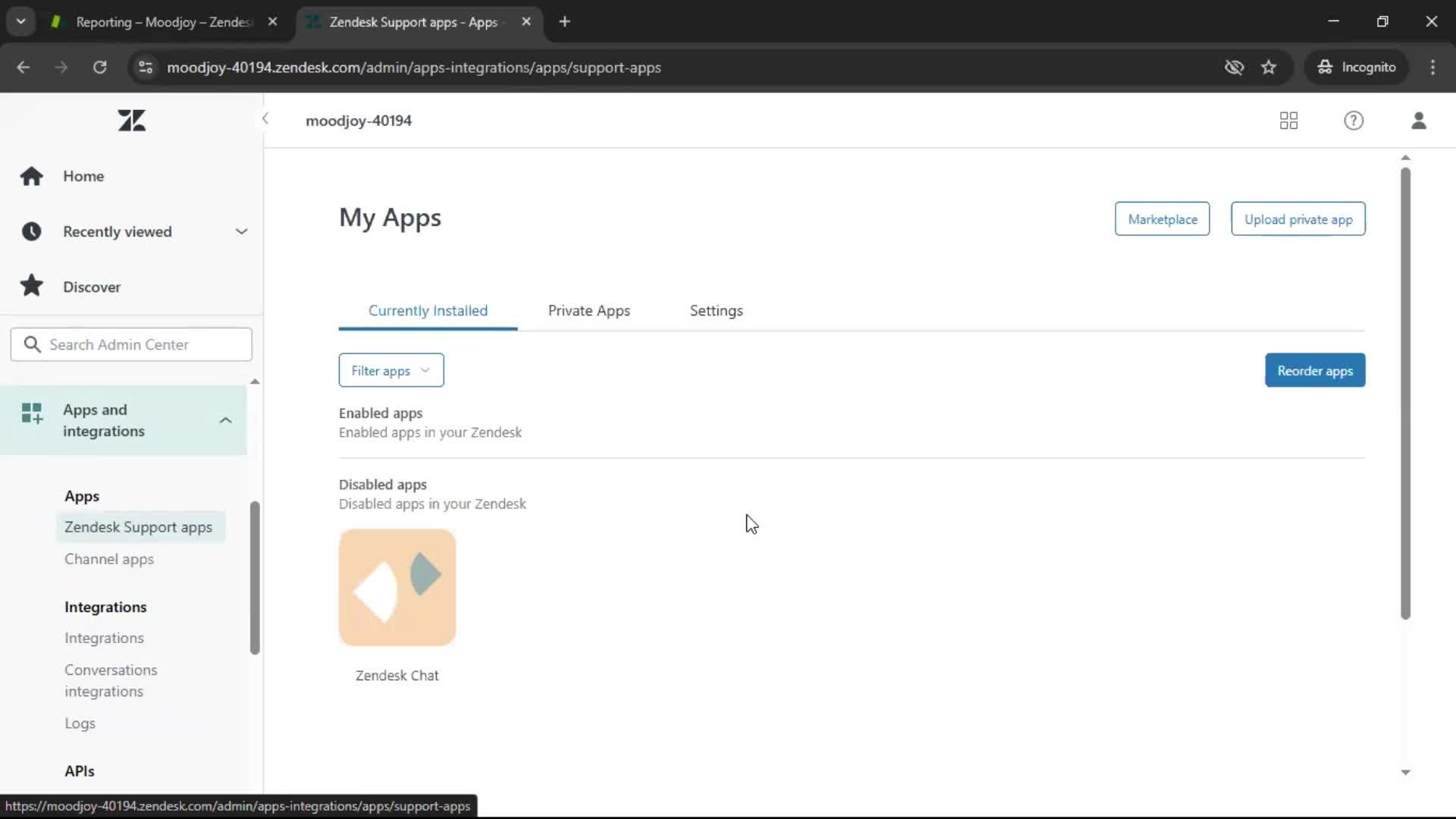Open Logs in the sidebar
The width and height of the screenshot is (1456, 819).
(x=80, y=723)
